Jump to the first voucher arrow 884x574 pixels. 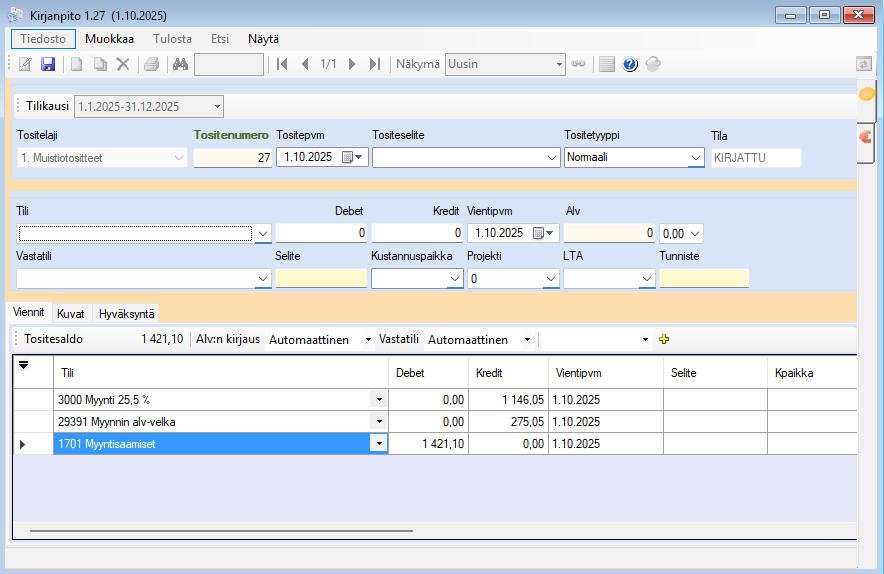(x=283, y=64)
